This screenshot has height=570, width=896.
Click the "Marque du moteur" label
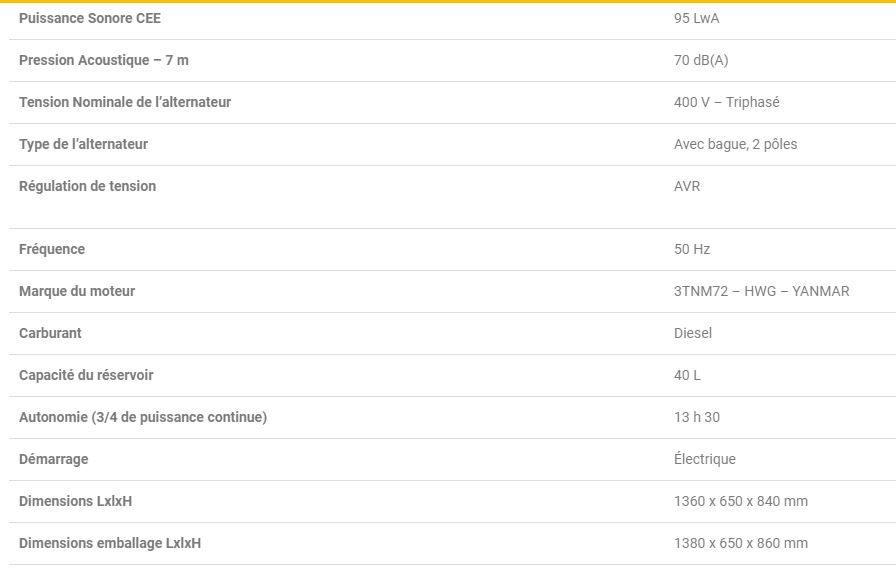tap(77, 291)
